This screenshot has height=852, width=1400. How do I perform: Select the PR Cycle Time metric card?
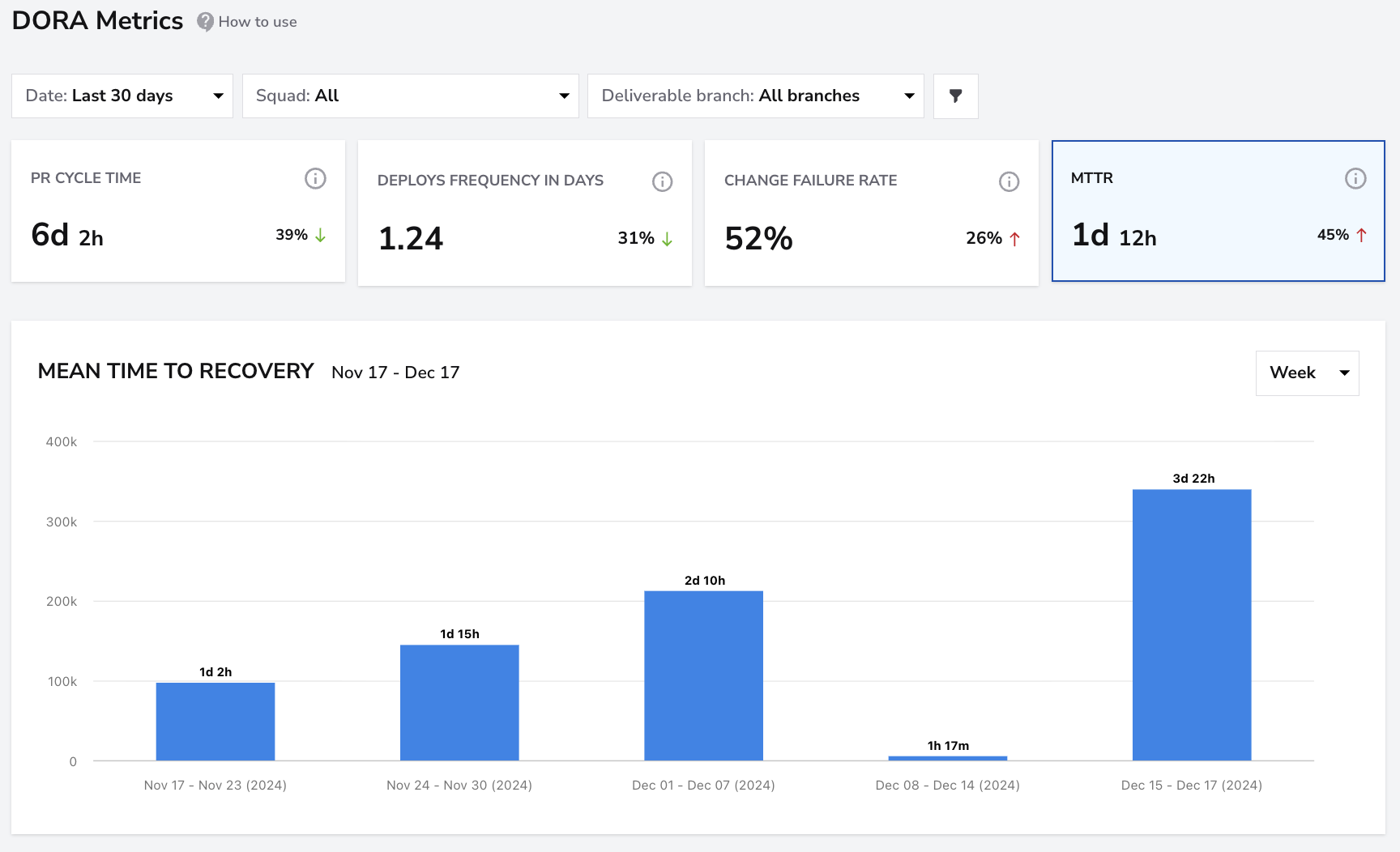tap(178, 211)
